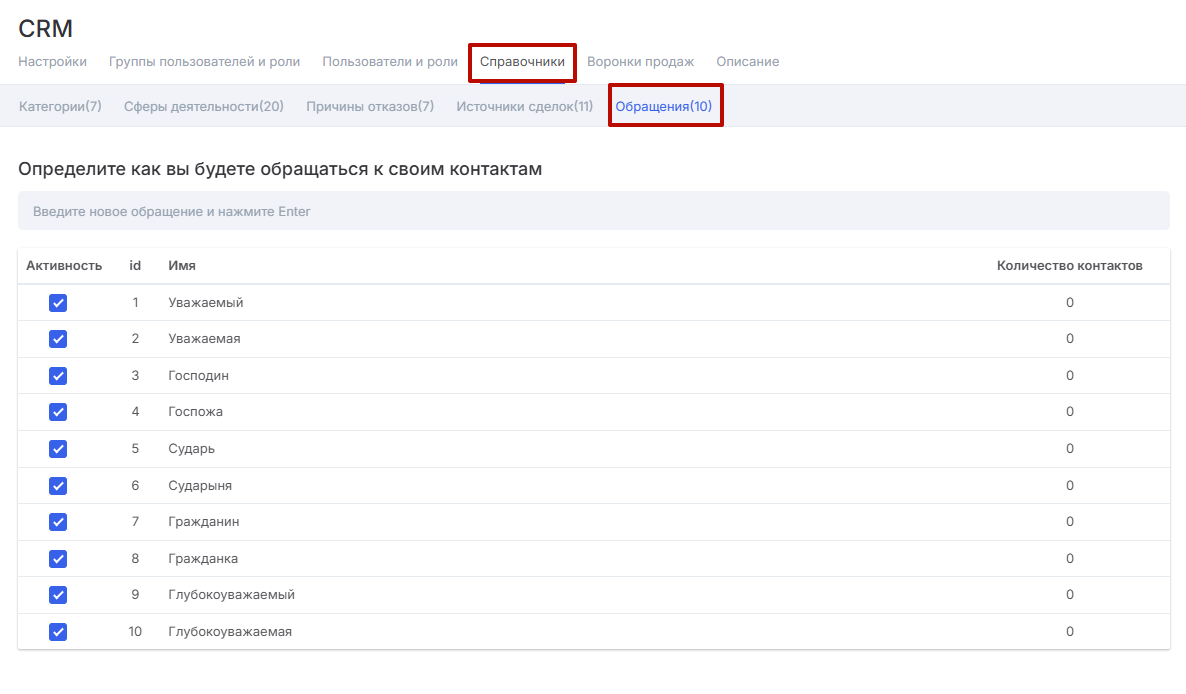The image size is (1186, 694).
Task: Disable activity for Сударыня row
Action: (58, 486)
